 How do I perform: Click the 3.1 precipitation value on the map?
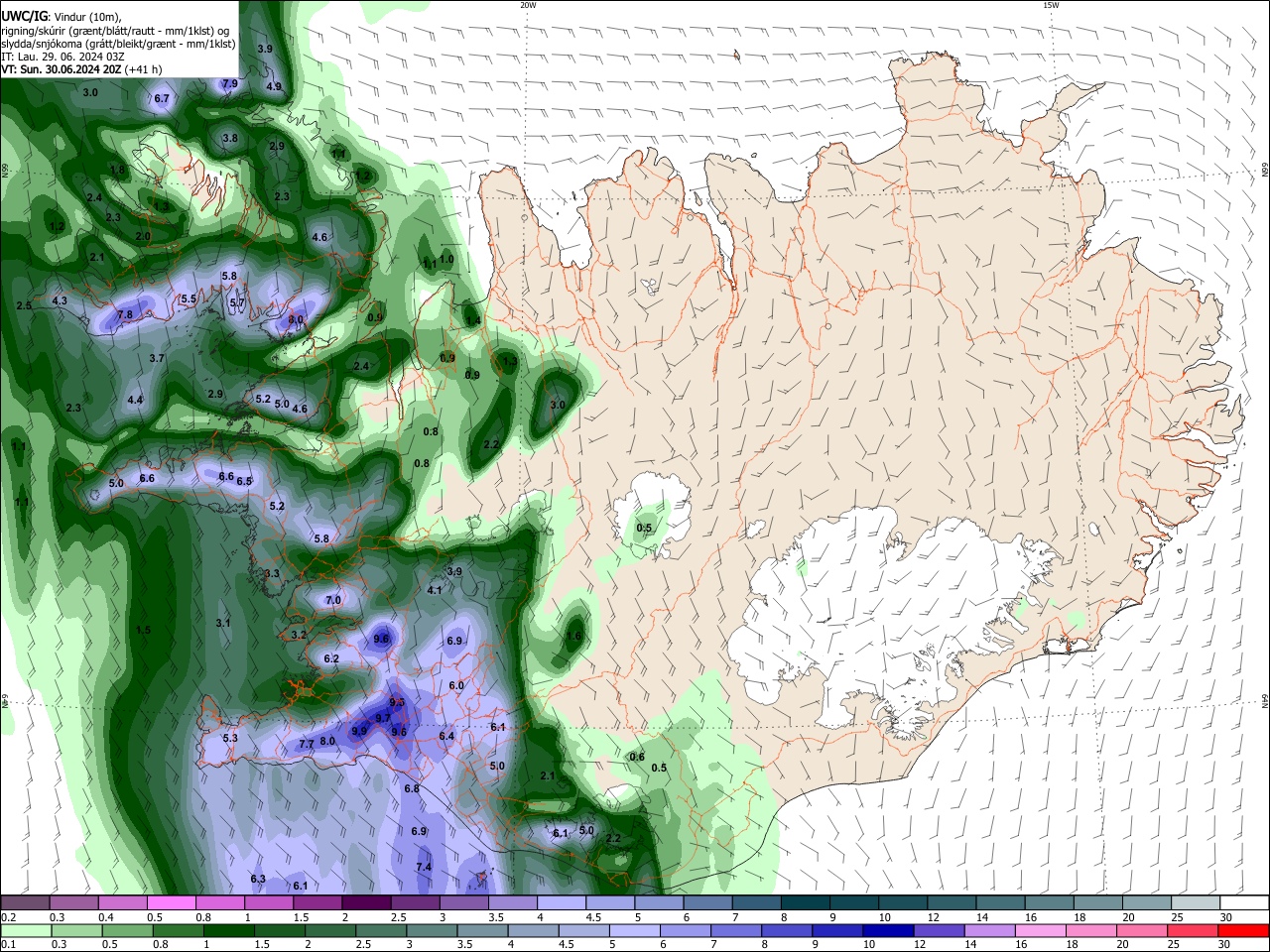223,623
